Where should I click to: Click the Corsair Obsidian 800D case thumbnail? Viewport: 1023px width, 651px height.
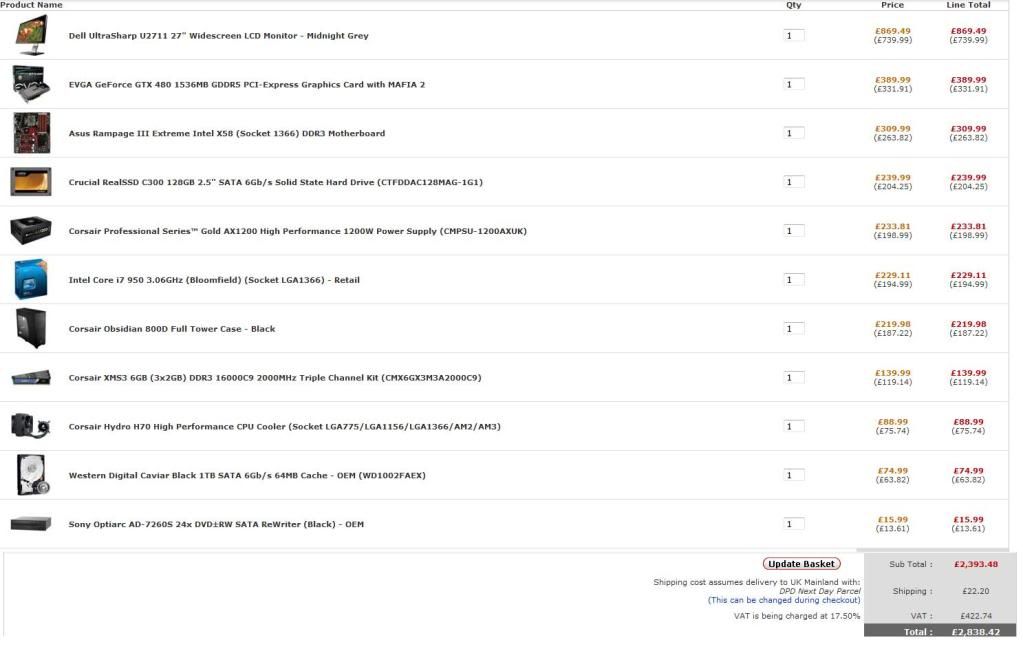point(31,328)
